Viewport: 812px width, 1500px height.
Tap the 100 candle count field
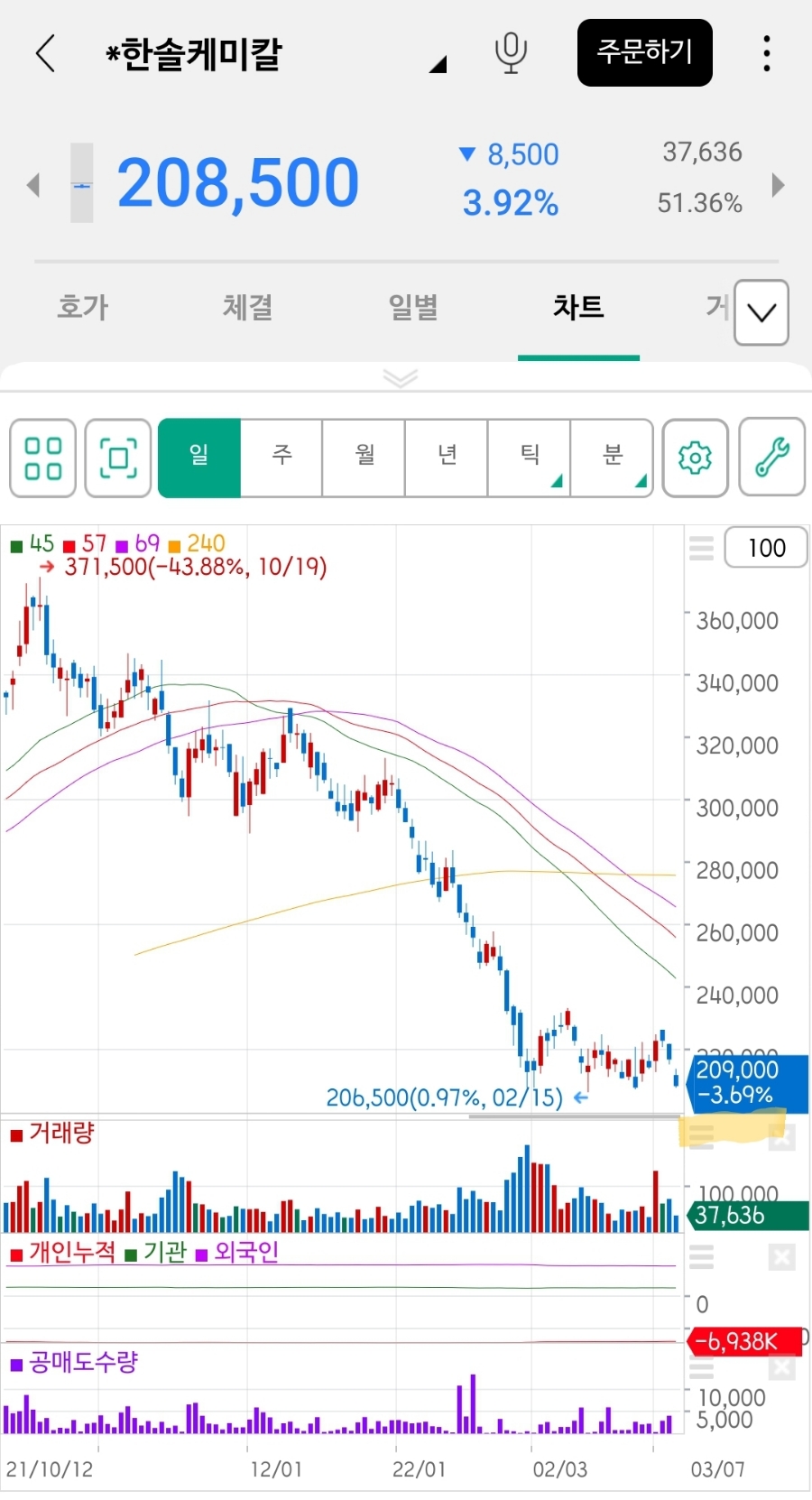pyautogui.click(x=766, y=548)
